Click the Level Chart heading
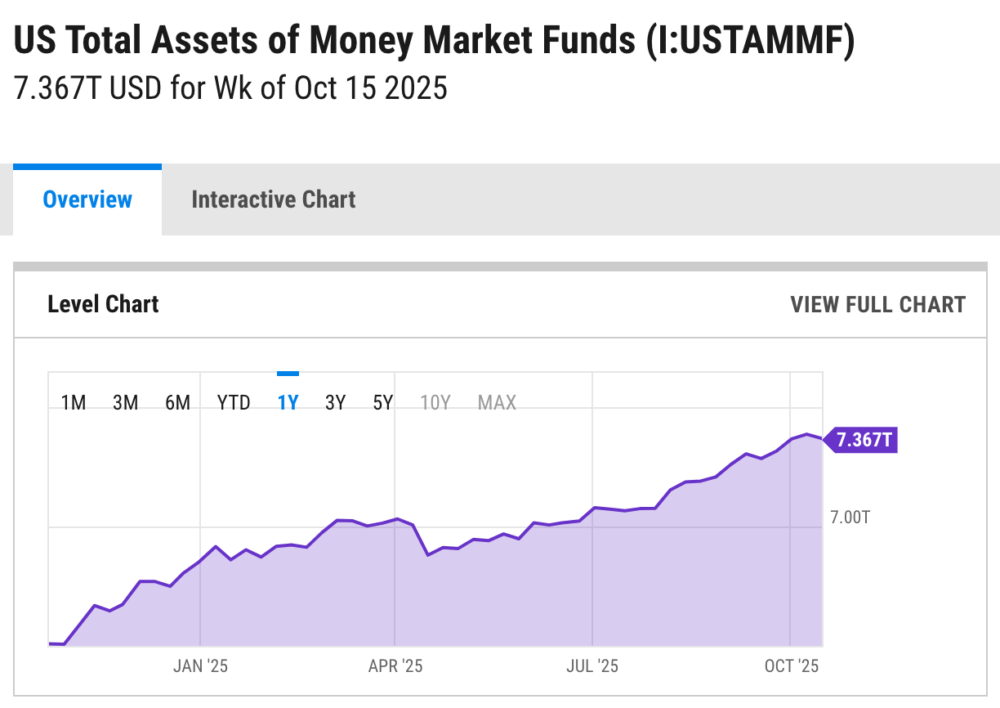The height and width of the screenshot is (708, 1000). click(x=103, y=304)
